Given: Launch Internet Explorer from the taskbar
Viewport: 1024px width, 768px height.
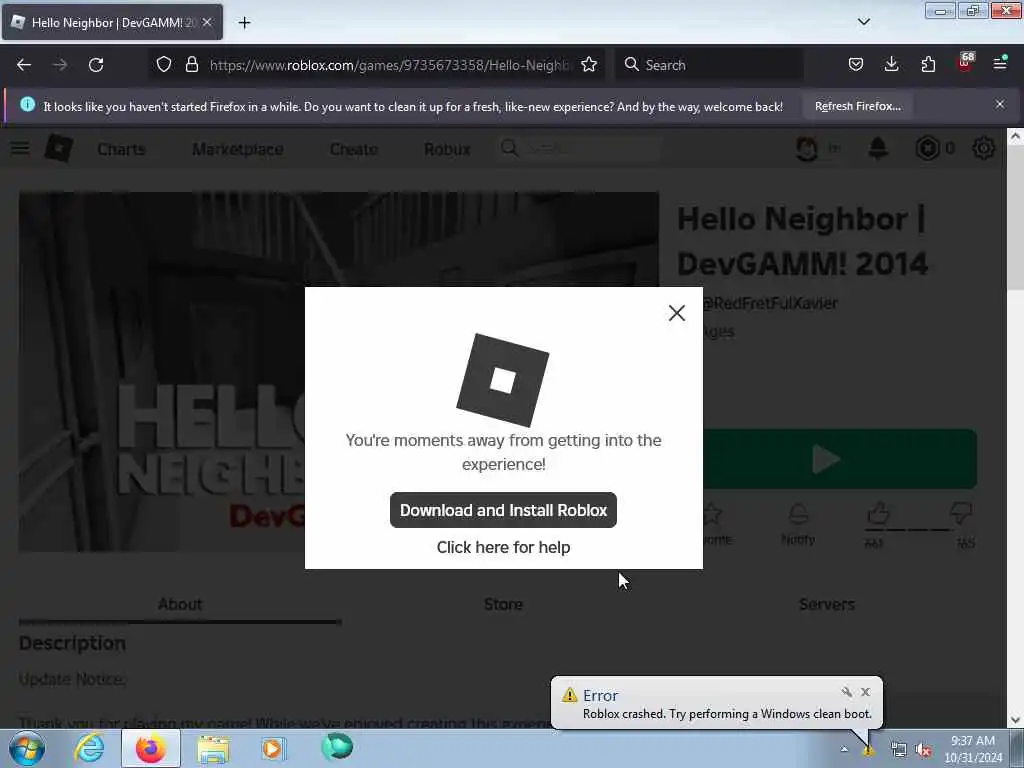Looking at the screenshot, I should [x=89, y=748].
